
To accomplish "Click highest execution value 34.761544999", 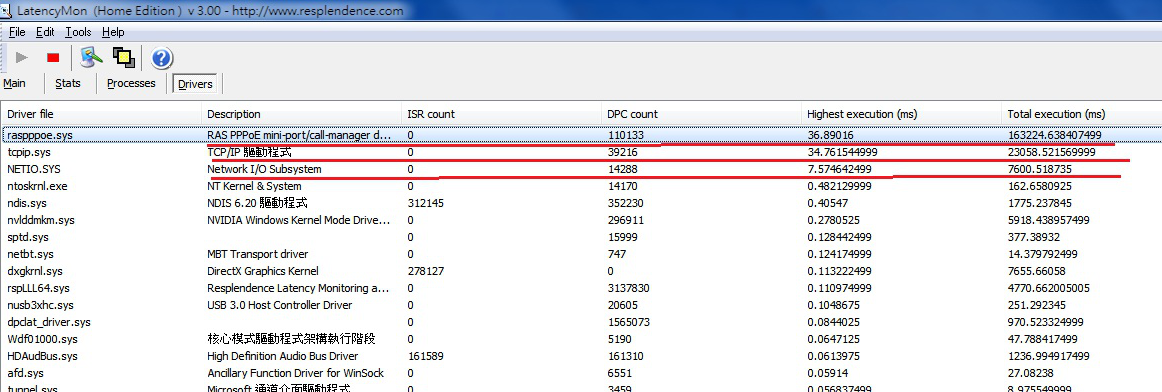I will pyautogui.click(x=842, y=152).
